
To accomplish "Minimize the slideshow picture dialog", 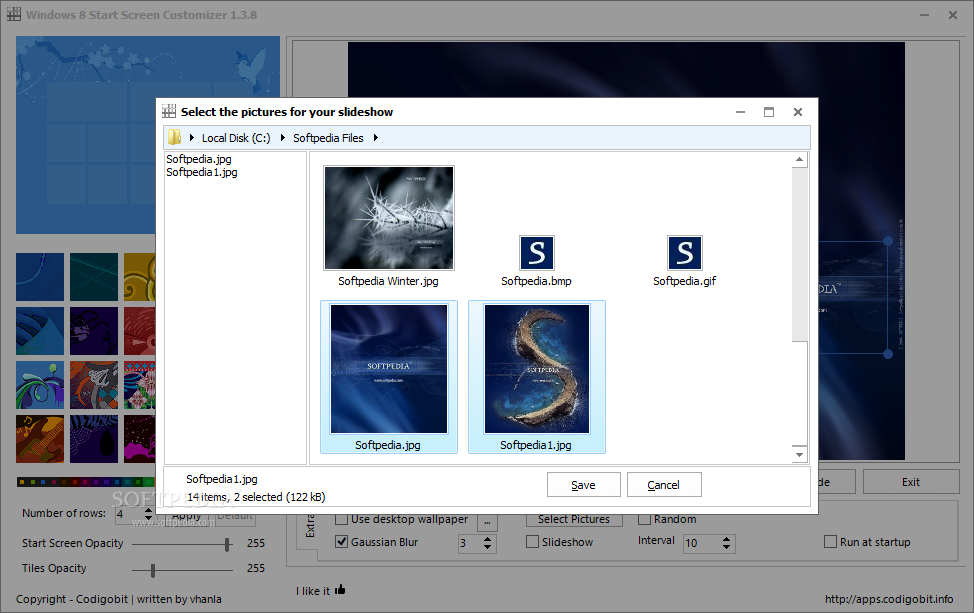I will pyautogui.click(x=740, y=112).
